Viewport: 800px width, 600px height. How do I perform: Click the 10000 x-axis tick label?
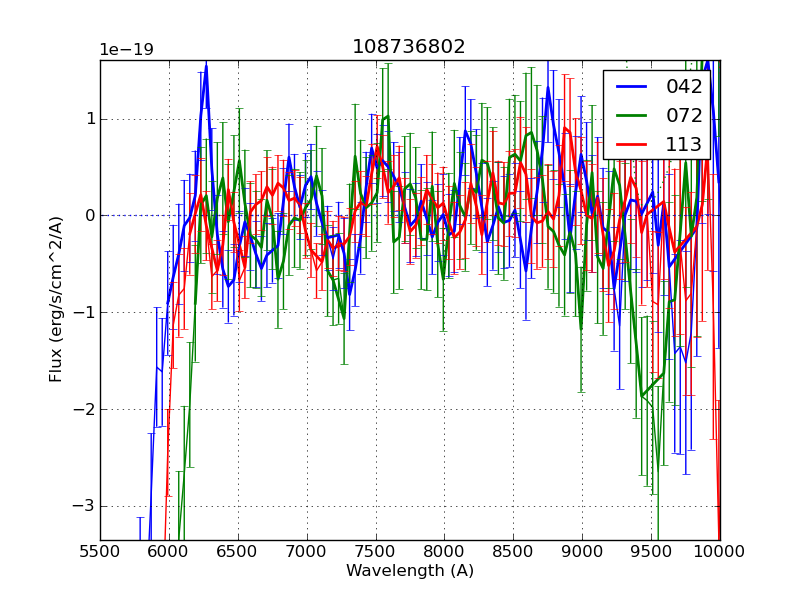coord(720,551)
